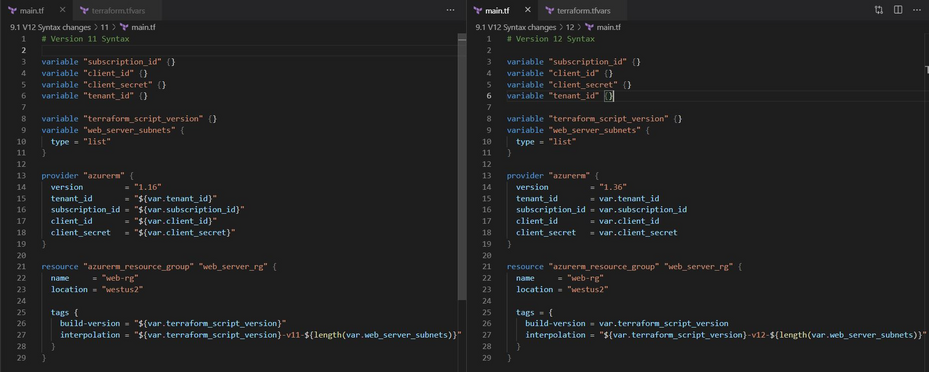Click Terraform icon on Version 11 main.tf tab
929x372 pixels.
click(12, 11)
